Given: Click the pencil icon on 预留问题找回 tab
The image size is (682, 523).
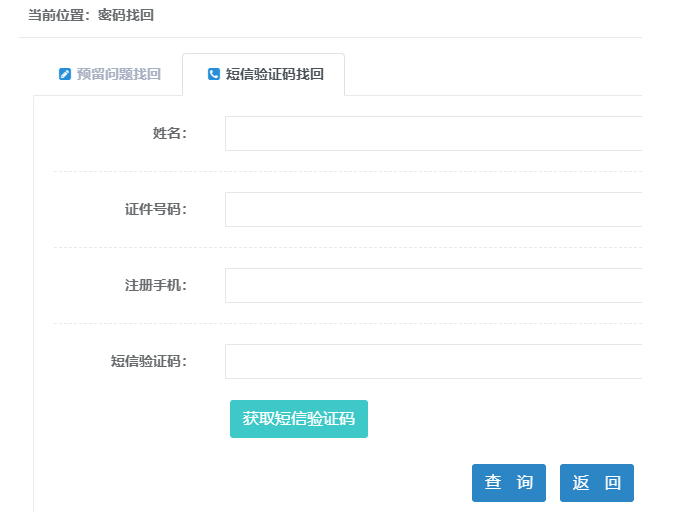Looking at the screenshot, I should [65, 74].
